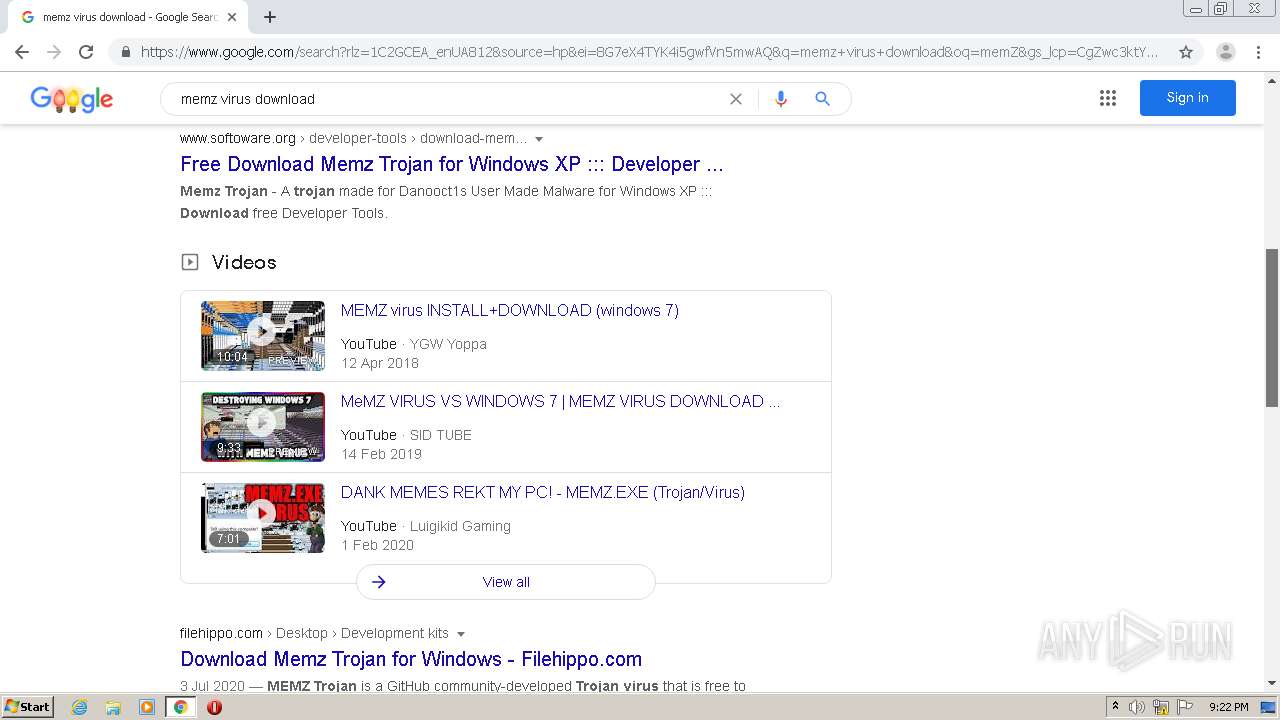1280x720 pixels.
Task: Click the page vertical scrollbar thumb
Action: [1272, 327]
